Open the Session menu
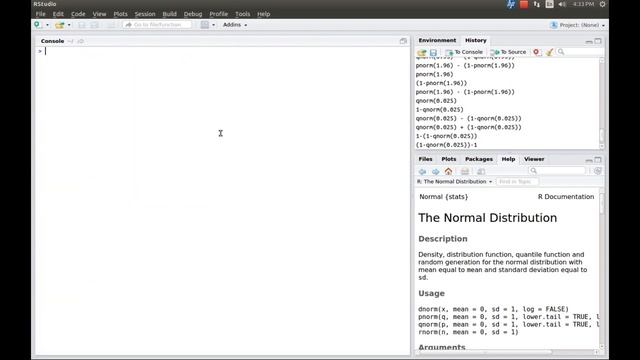This screenshot has width=640, height=360. coord(145,14)
